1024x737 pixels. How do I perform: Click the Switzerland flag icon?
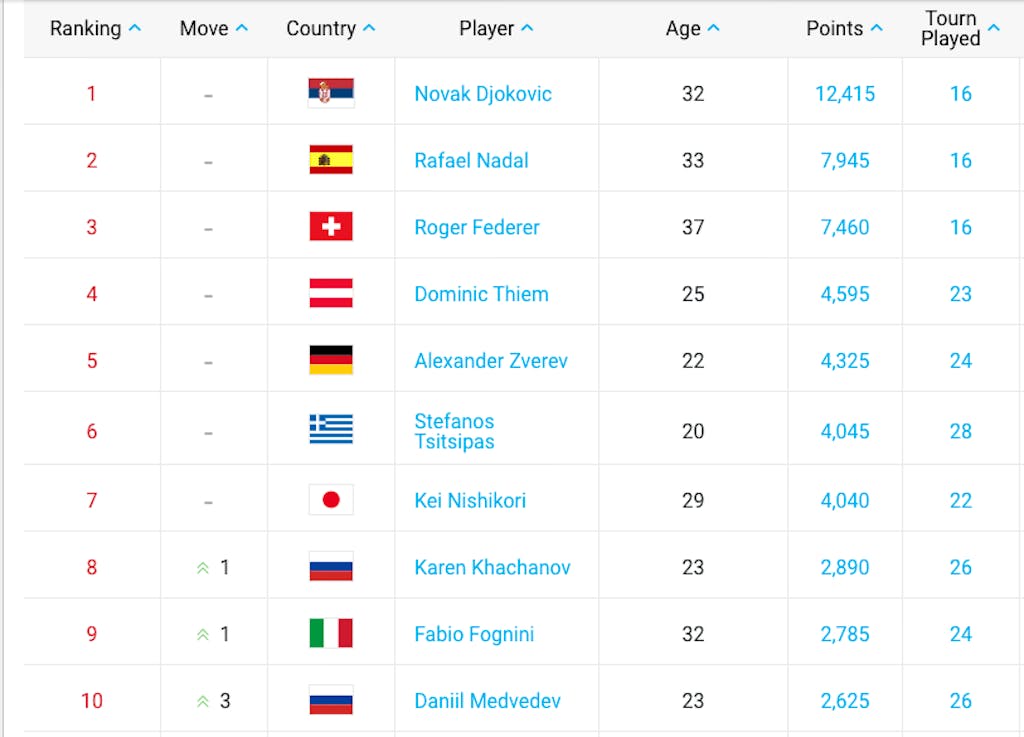click(x=331, y=227)
